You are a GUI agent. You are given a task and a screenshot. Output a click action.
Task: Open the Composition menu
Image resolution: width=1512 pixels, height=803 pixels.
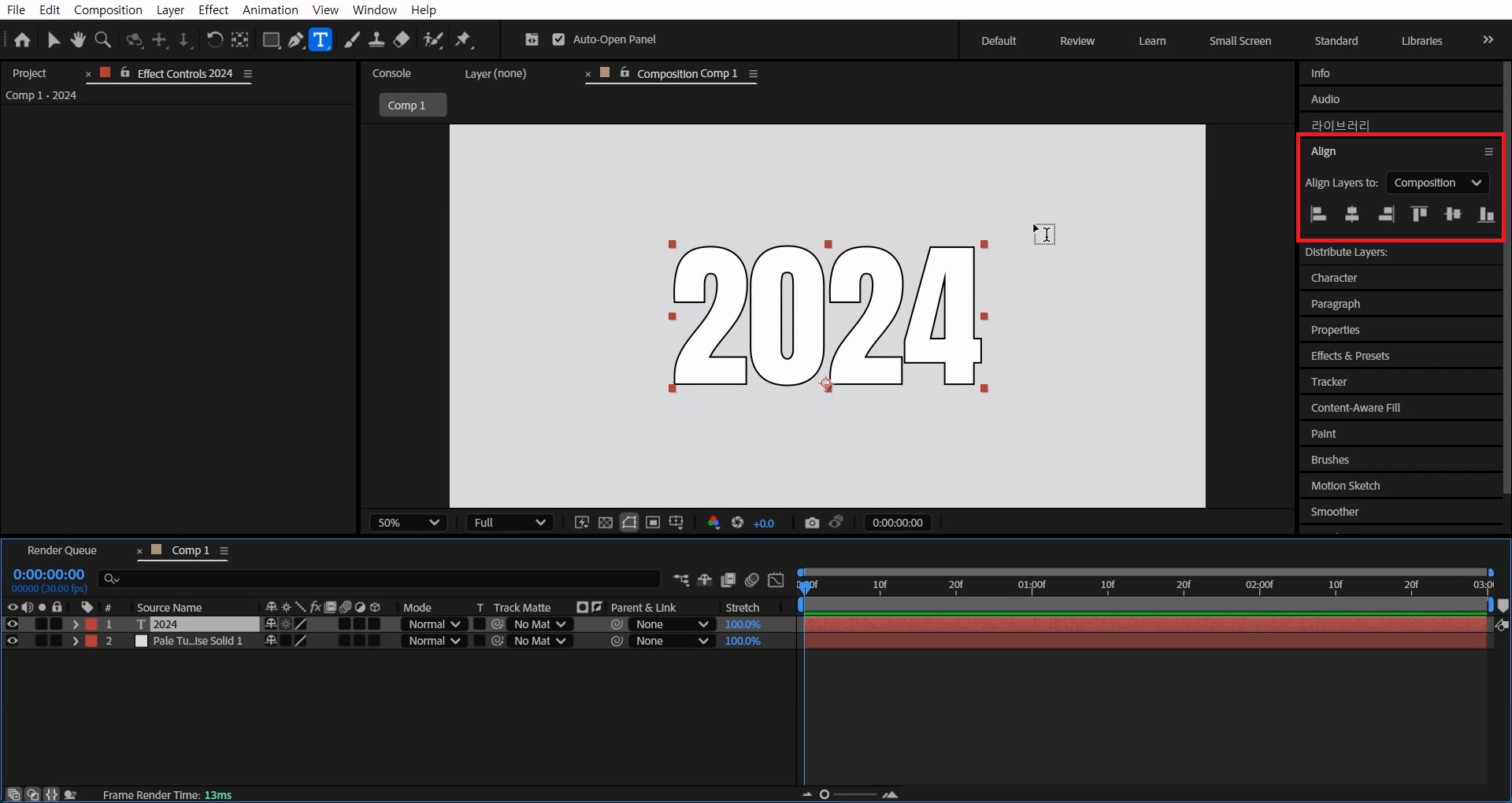(x=108, y=9)
